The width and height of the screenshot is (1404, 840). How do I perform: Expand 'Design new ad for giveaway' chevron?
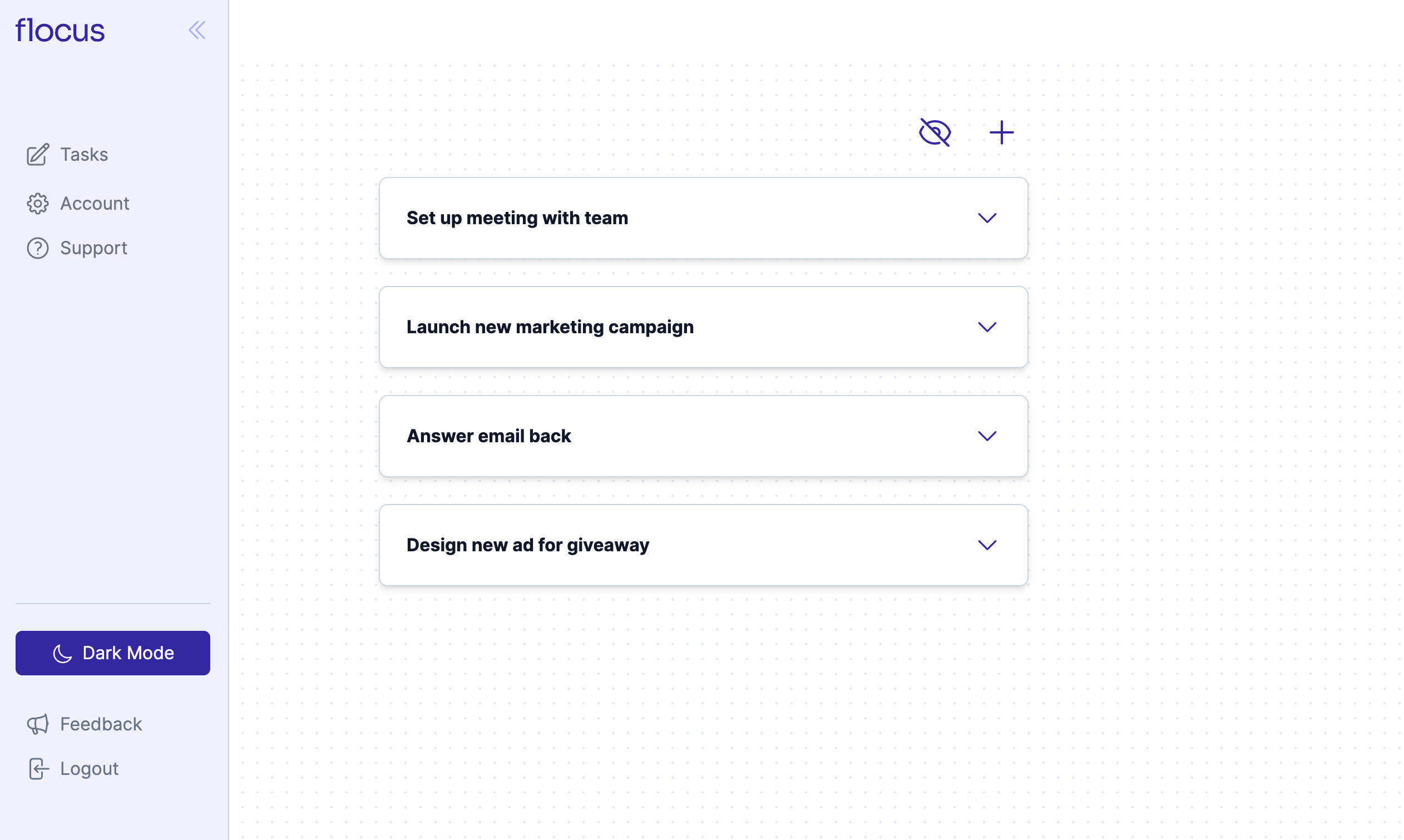pos(987,545)
